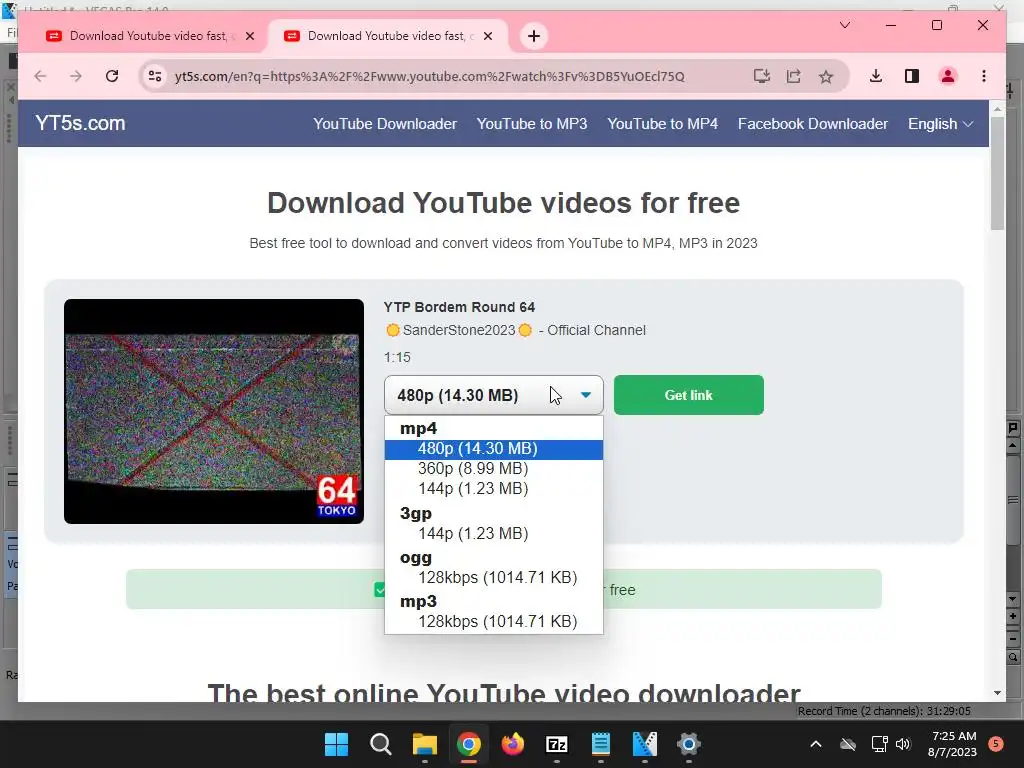The width and height of the screenshot is (1024, 768).
Task: Open Windows Start menu
Action: pos(337,744)
